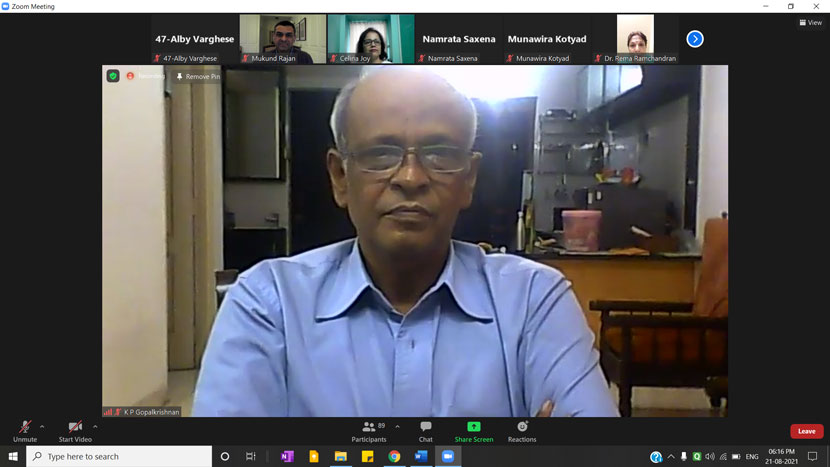Open Task View on taskbar

[250, 456]
